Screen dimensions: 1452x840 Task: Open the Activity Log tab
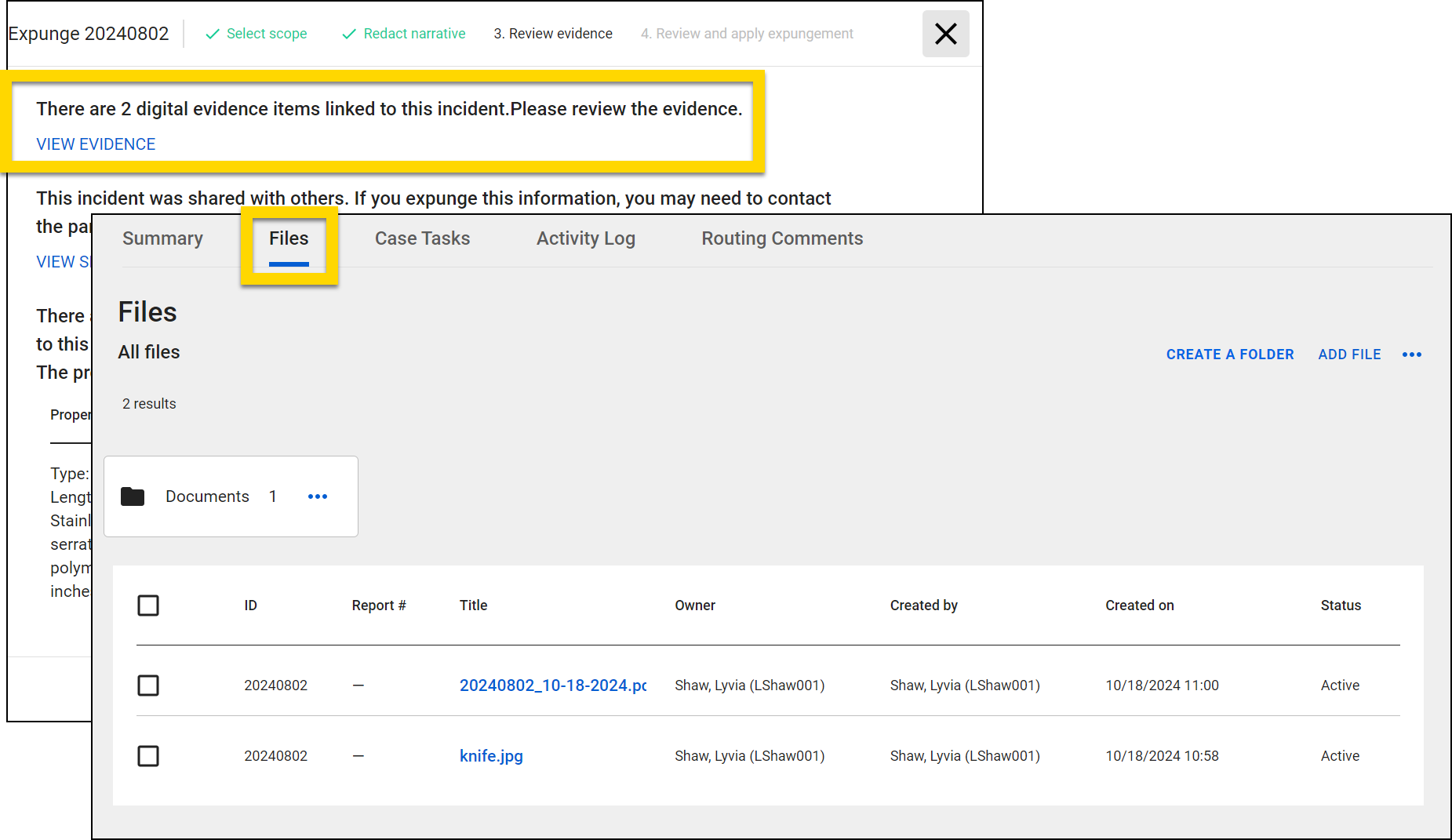[585, 238]
